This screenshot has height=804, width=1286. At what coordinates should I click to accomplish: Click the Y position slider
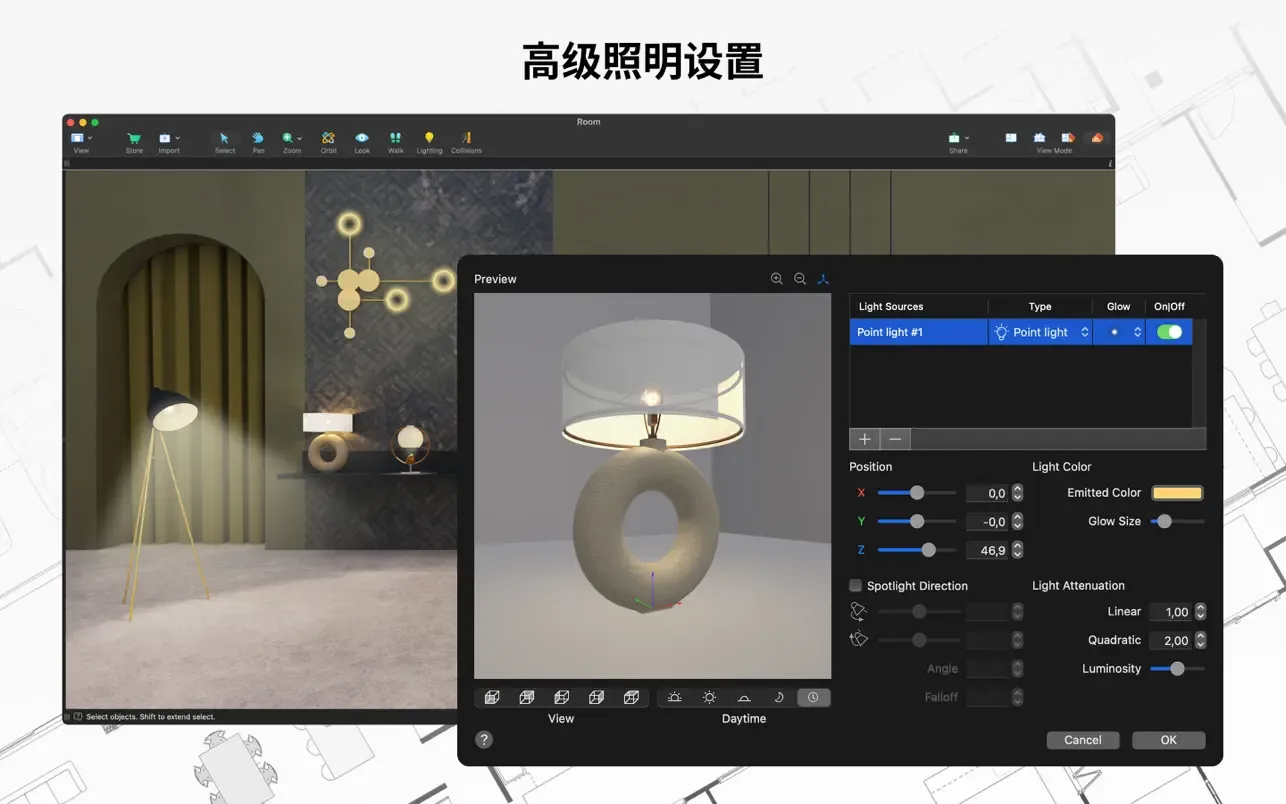pyautogui.click(x=917, y=521)
